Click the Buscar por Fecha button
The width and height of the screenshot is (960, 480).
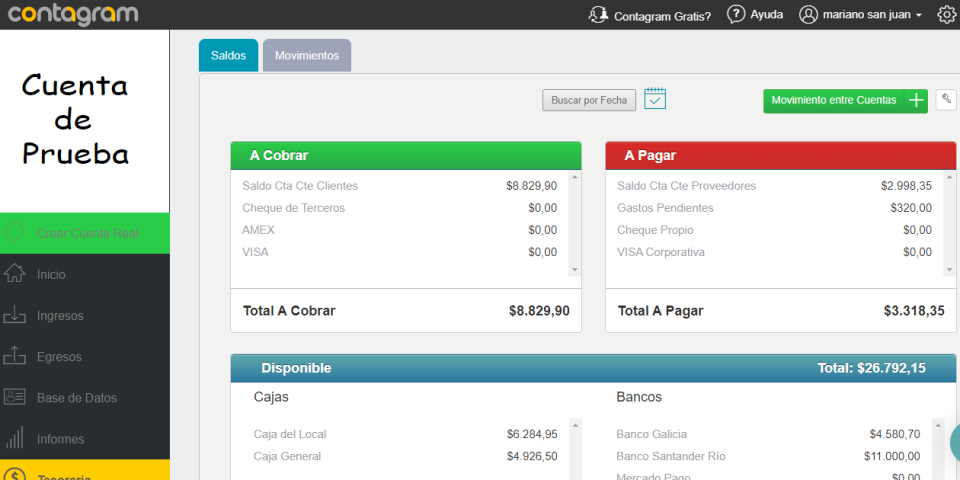pyautogui.click(x=589, y=100)
